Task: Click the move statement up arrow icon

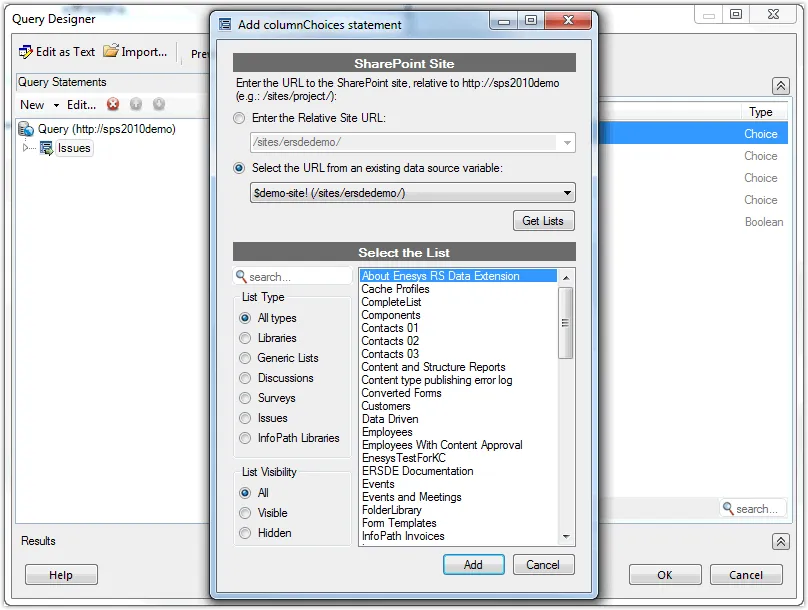Action: click(x=136, y=105)
